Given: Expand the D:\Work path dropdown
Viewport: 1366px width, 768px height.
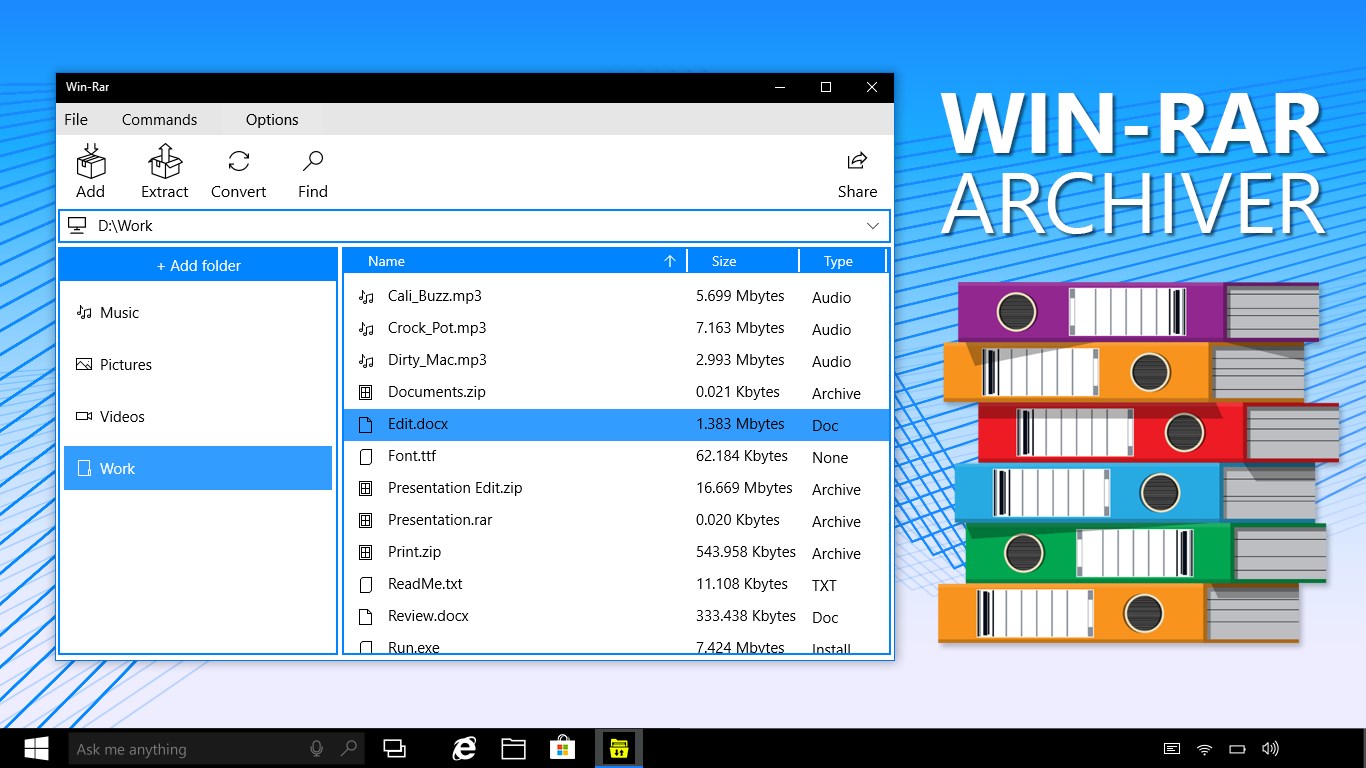Looking at the screenshot, I should [873, 226].
